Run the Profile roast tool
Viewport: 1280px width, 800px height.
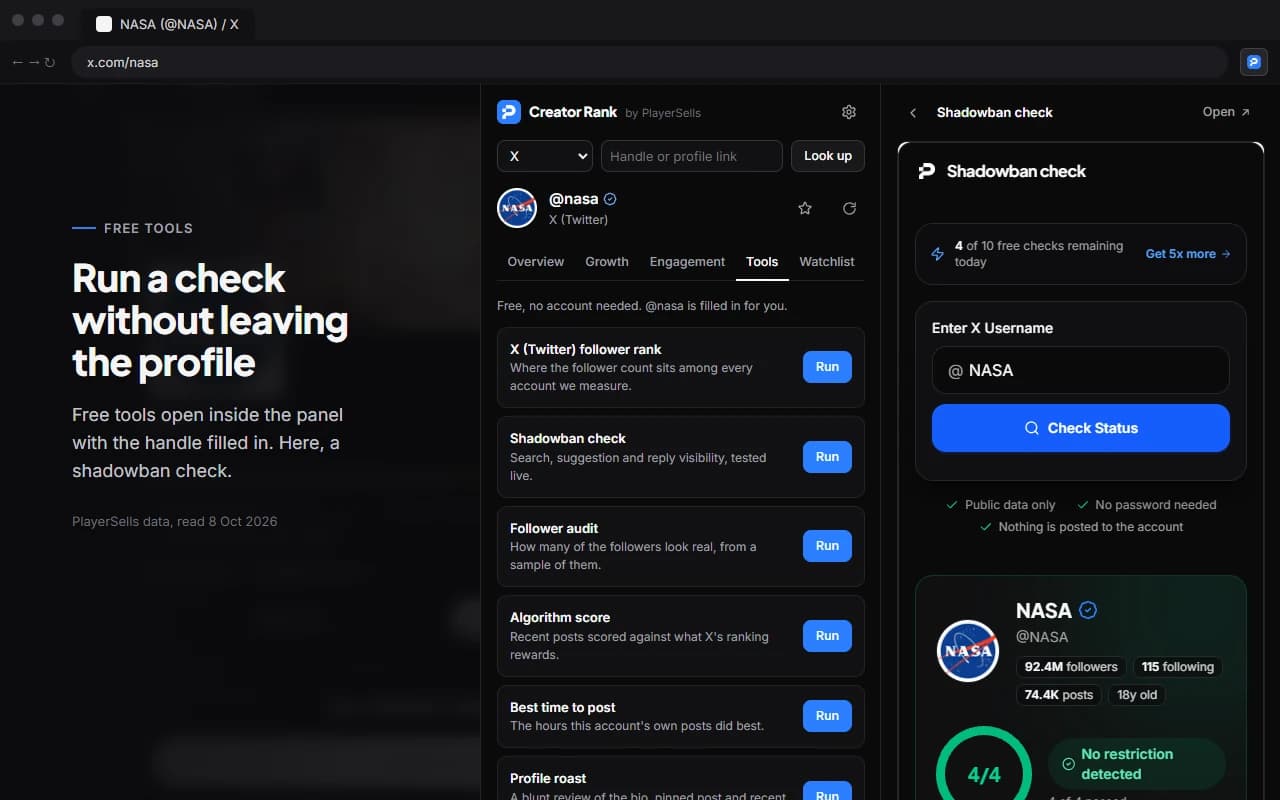(827, 792)
